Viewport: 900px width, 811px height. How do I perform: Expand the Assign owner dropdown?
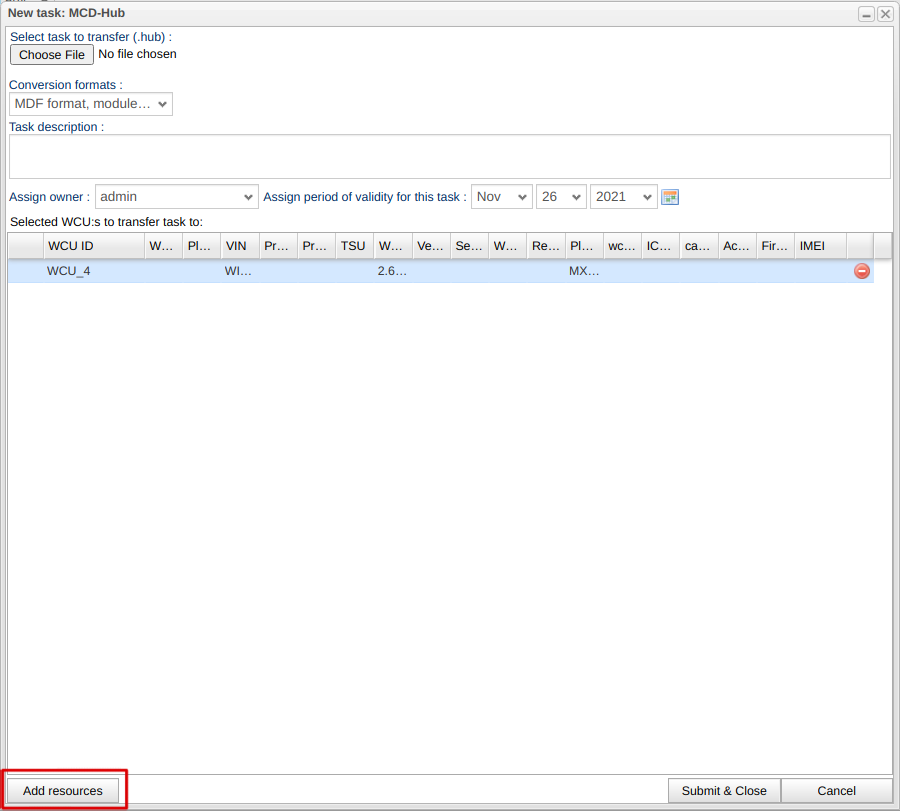pos(177,197)
